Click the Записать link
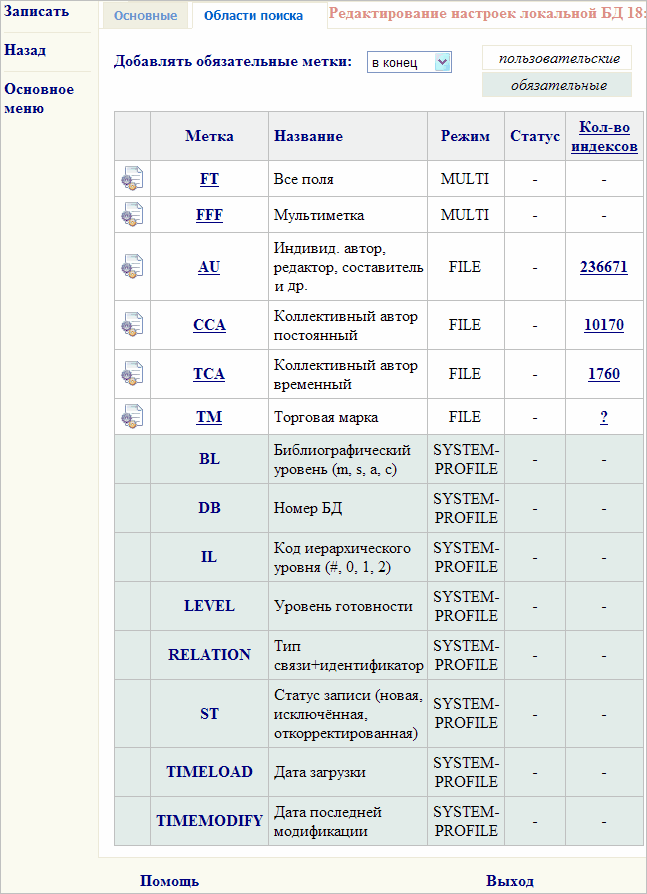The image size is (647, 894). click(x=37, y=12)
